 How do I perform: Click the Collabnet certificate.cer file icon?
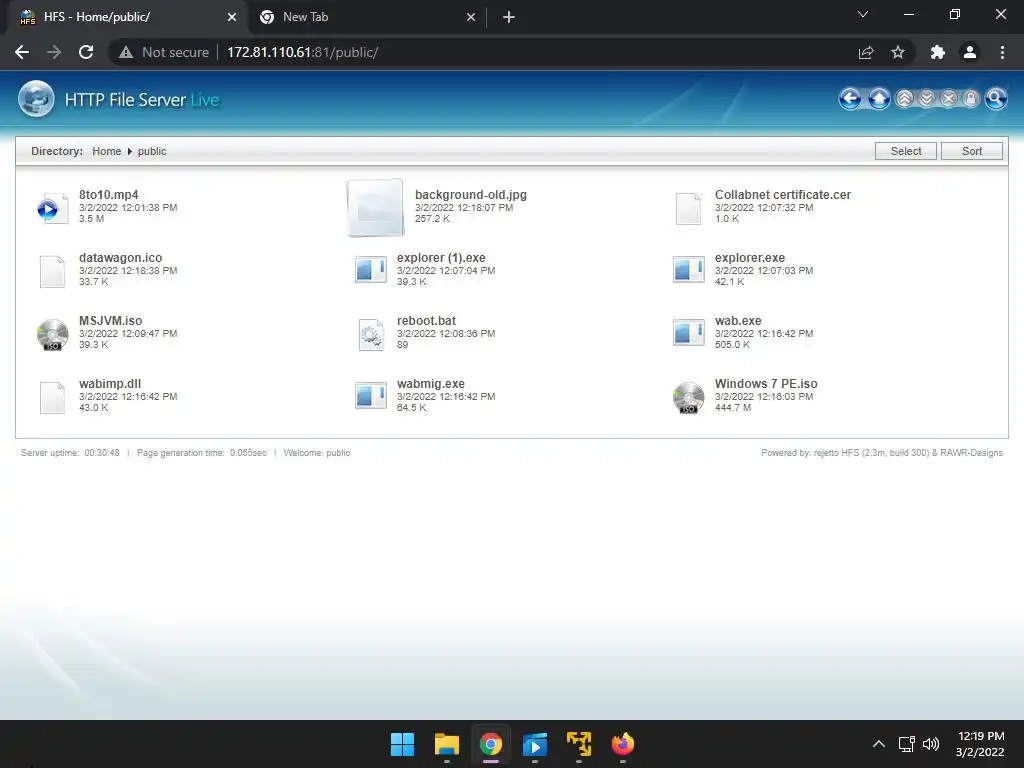click(x=688, y=208)
